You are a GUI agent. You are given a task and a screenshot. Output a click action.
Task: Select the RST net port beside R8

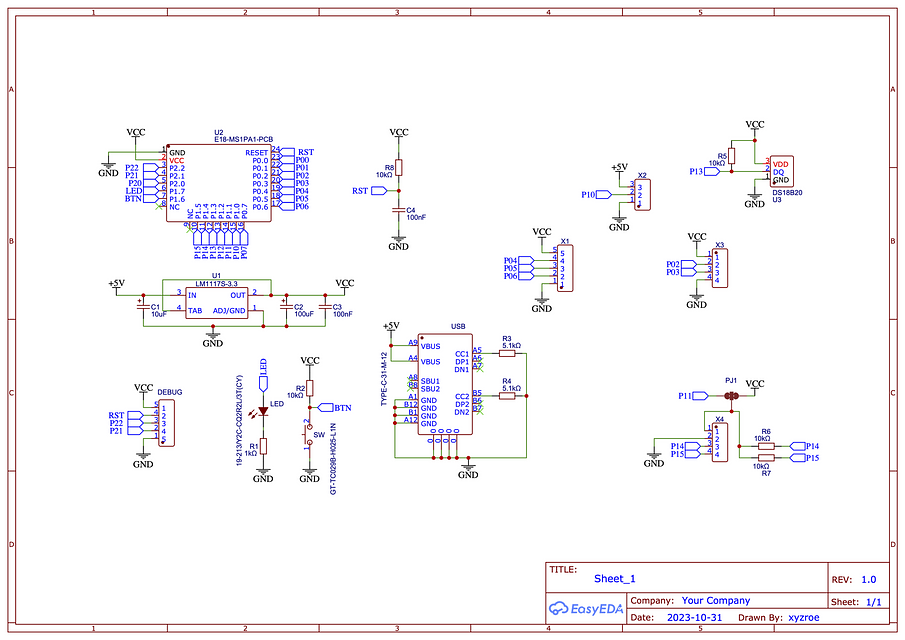click(x=379, y=190)
